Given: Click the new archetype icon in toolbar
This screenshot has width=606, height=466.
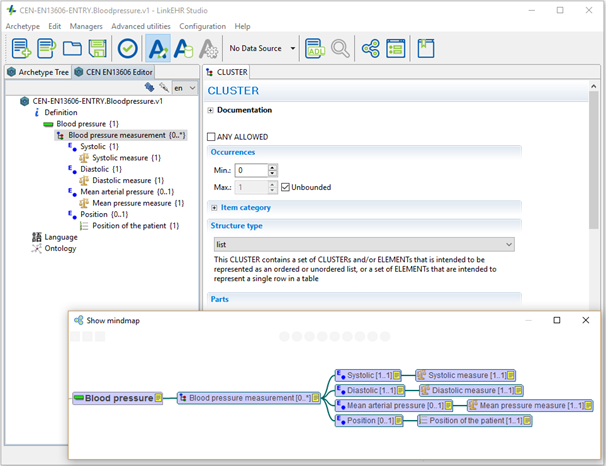Looking at the screenshot, I should [21, 48].
